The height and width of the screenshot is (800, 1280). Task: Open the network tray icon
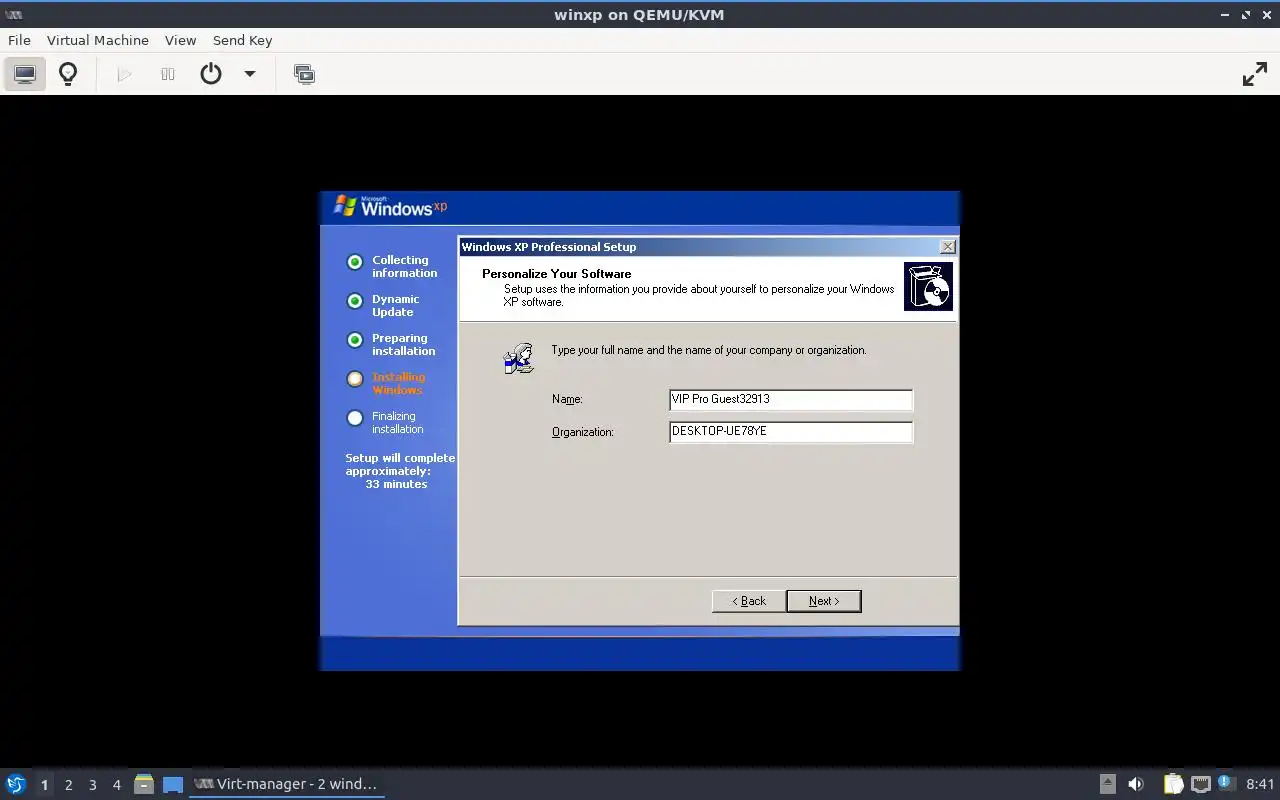1201,784
